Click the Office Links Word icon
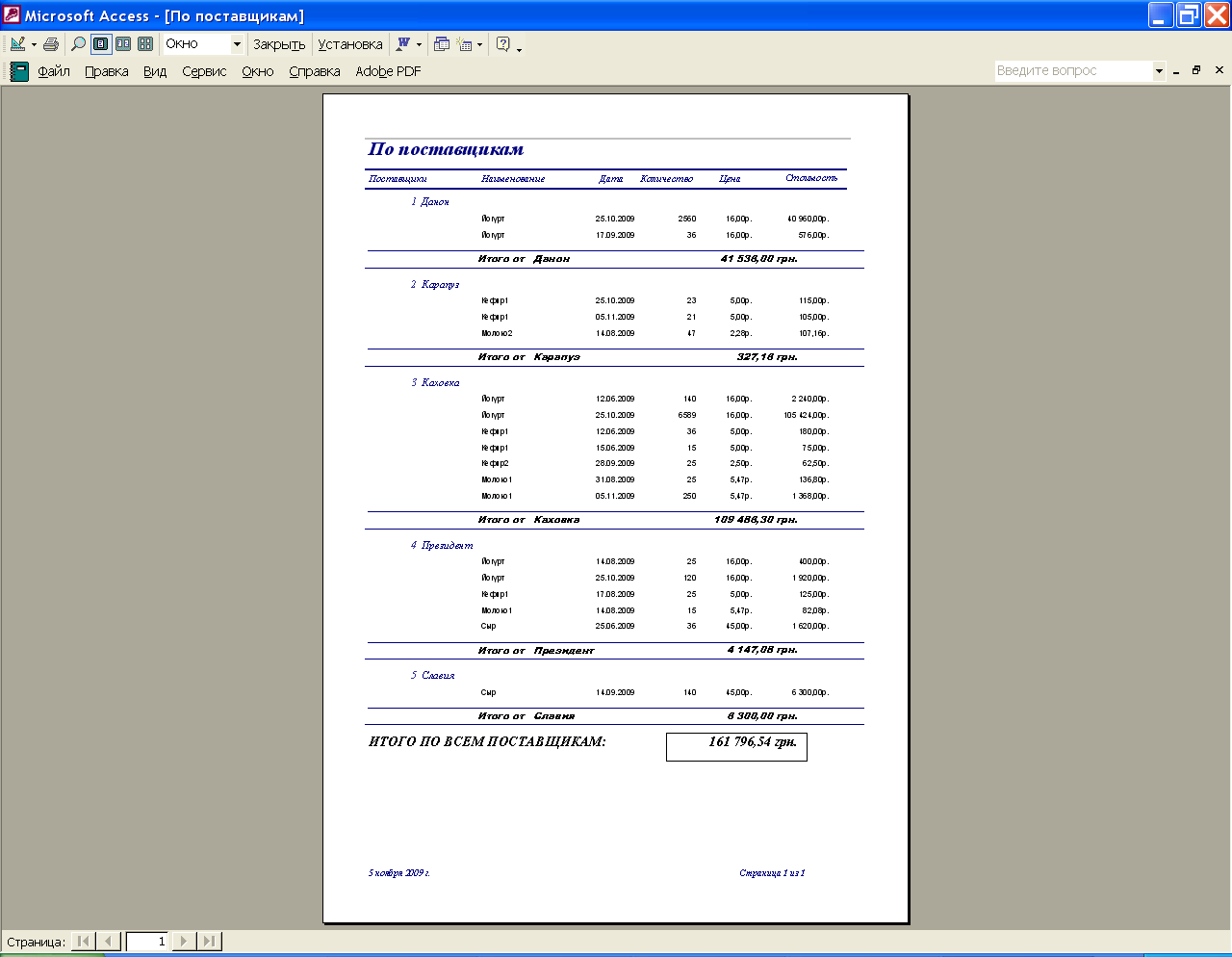 [x=403, y=44]
